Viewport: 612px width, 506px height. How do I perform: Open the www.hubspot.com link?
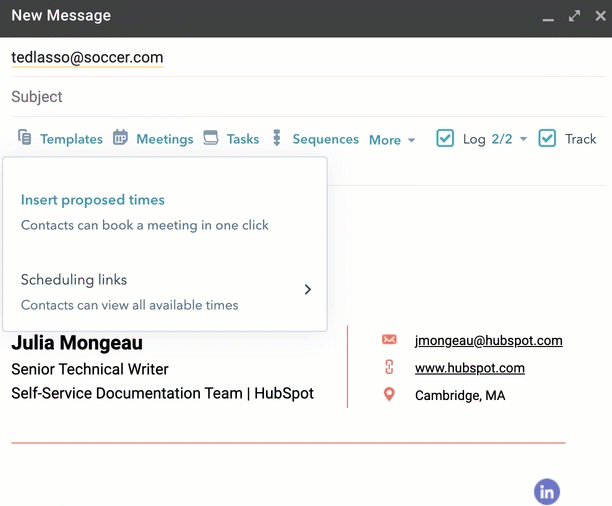point(469,368)
